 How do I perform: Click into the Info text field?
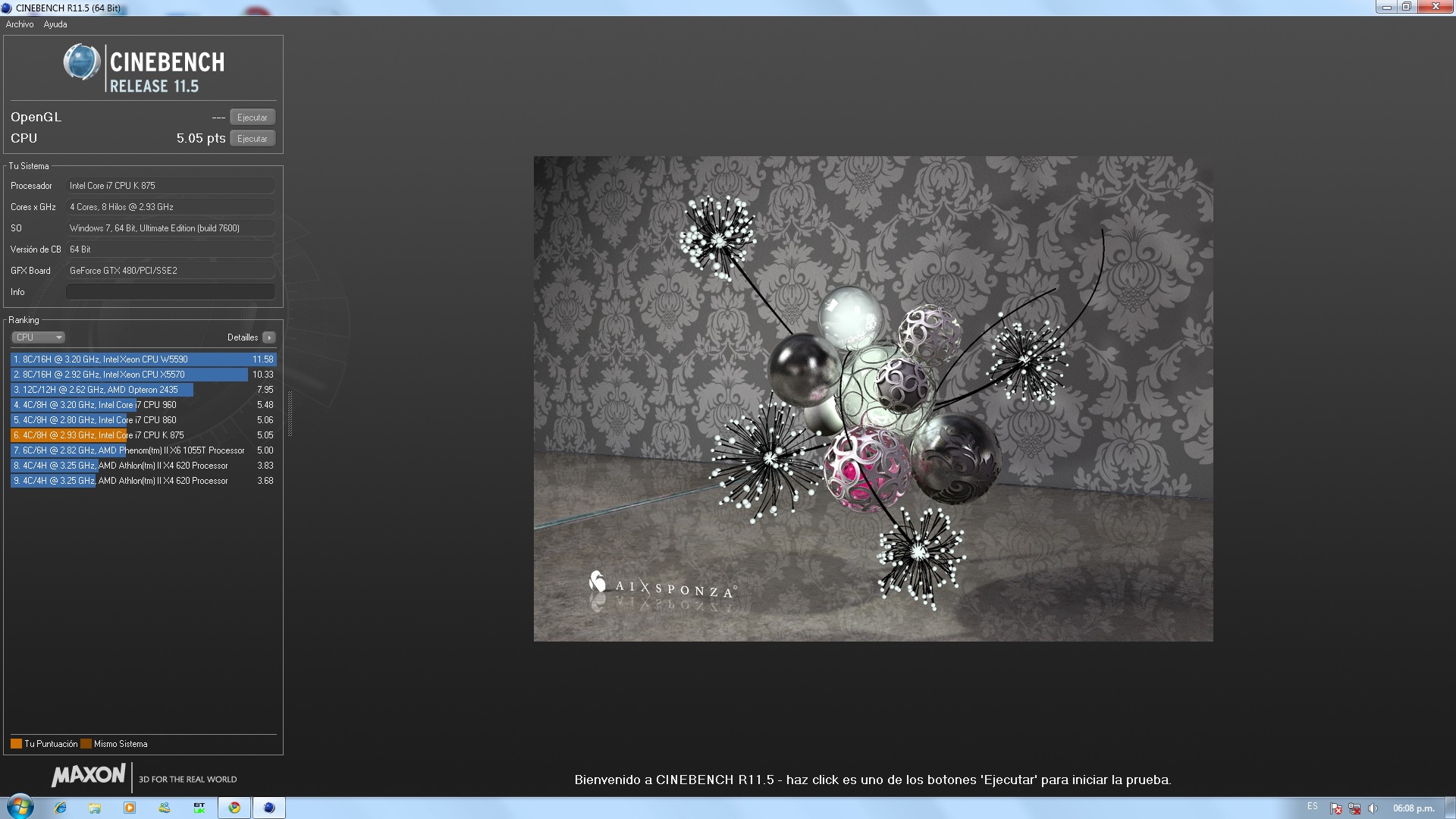click(x=171, y=292)
